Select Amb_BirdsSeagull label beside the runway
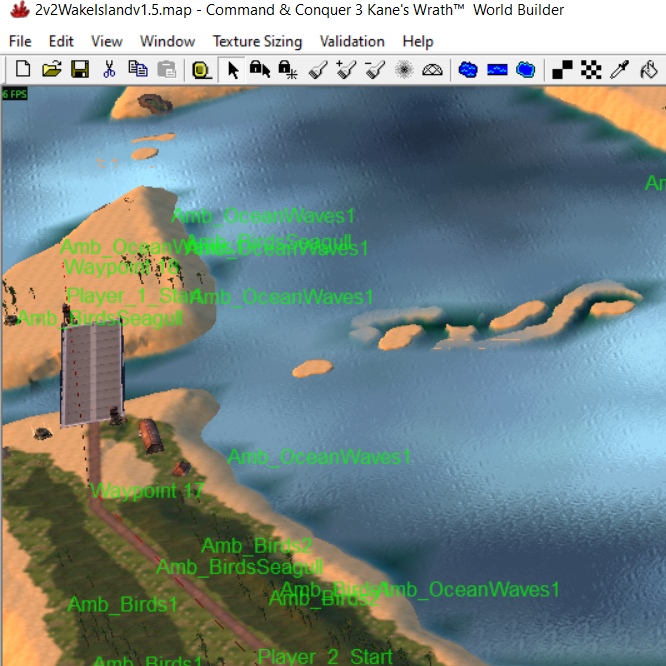Image resolution: width=666 pixels, height=666 pixels. [101, 319]
